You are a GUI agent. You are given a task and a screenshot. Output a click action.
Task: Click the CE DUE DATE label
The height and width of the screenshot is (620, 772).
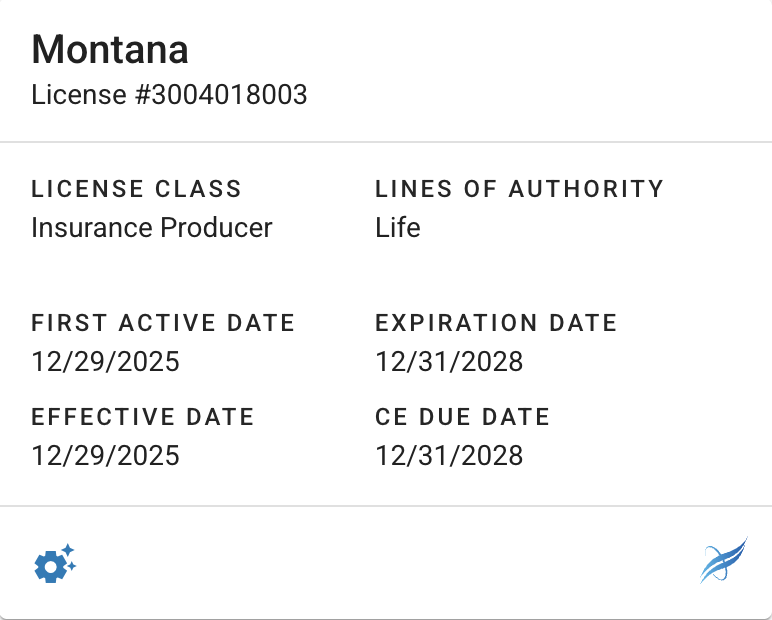[462, 417]
